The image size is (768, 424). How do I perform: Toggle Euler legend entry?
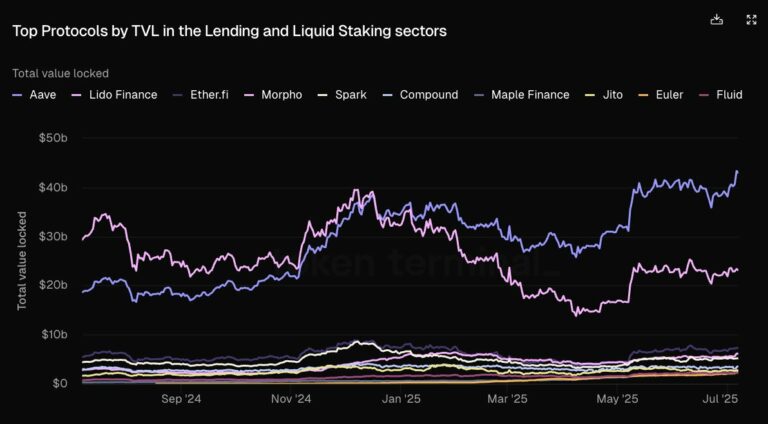click(x=661, y=94)
